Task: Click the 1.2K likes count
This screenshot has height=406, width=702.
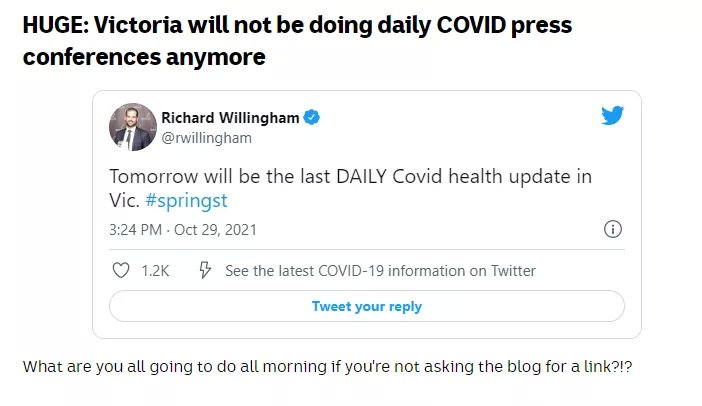Action: pyautogui.click(x=155, y=271)
